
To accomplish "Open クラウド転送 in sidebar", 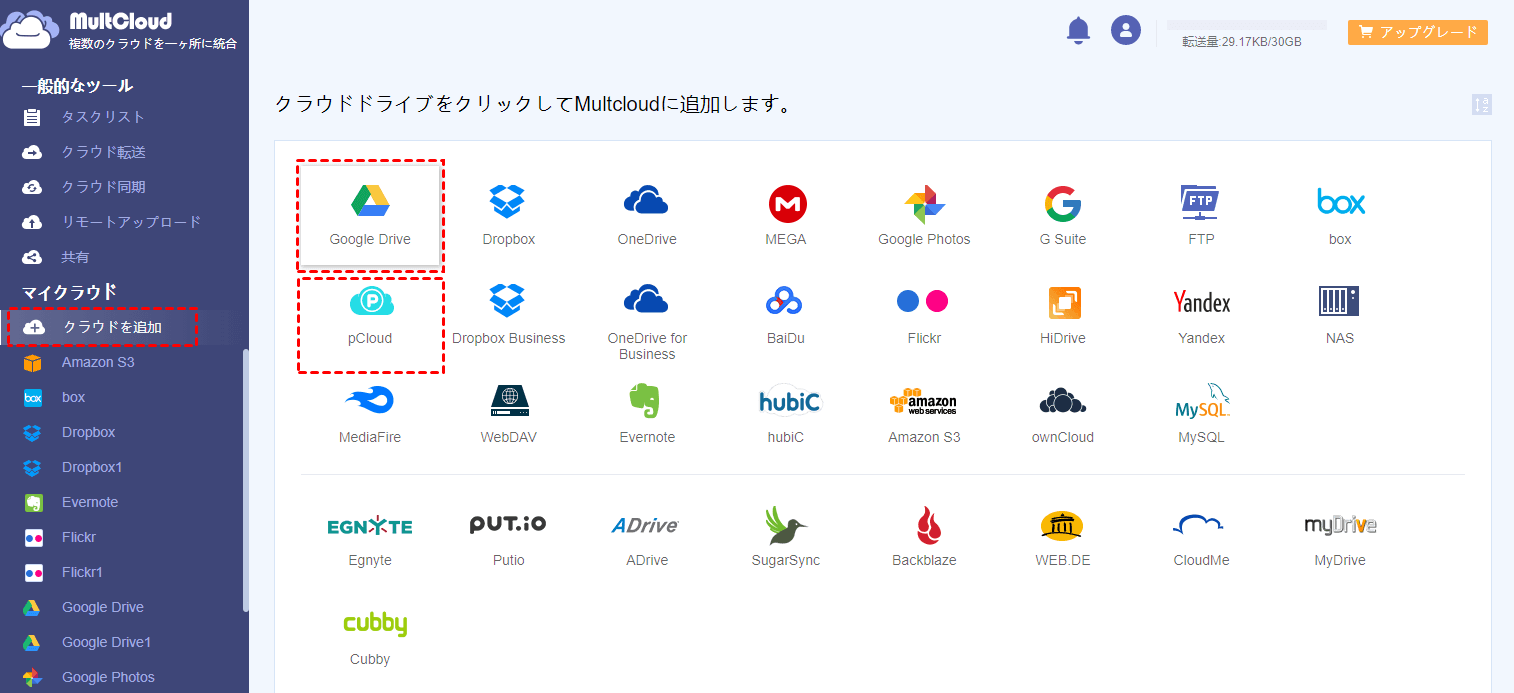I will tap(104, 152).
